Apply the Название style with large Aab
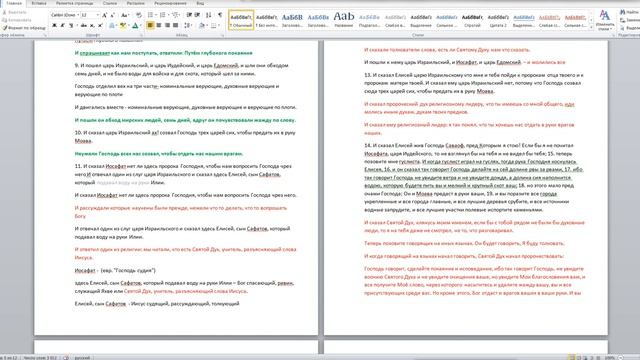Viewport: 640px width, 360px height. click(344, 20)
